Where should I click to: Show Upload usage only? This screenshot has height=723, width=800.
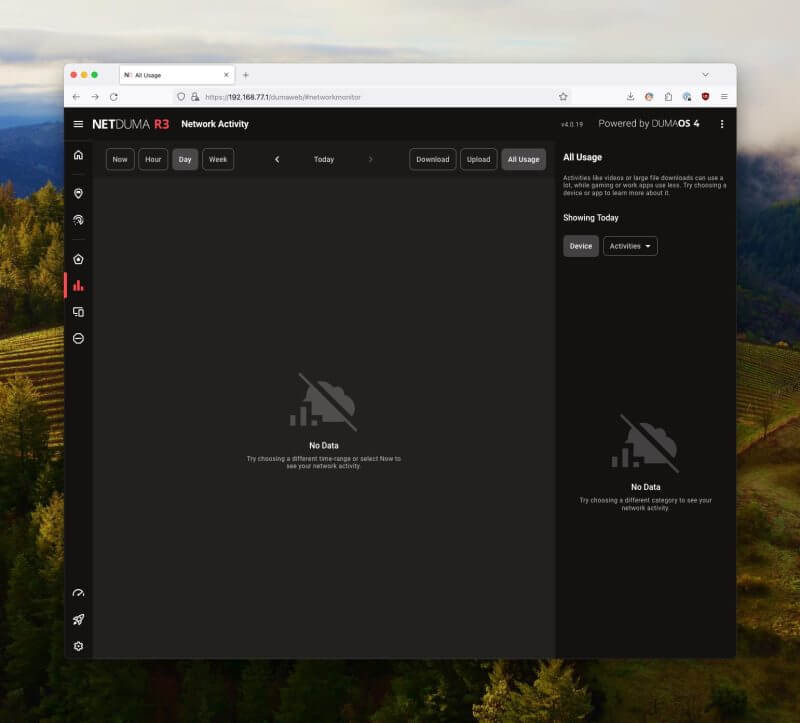pos(478,159)
